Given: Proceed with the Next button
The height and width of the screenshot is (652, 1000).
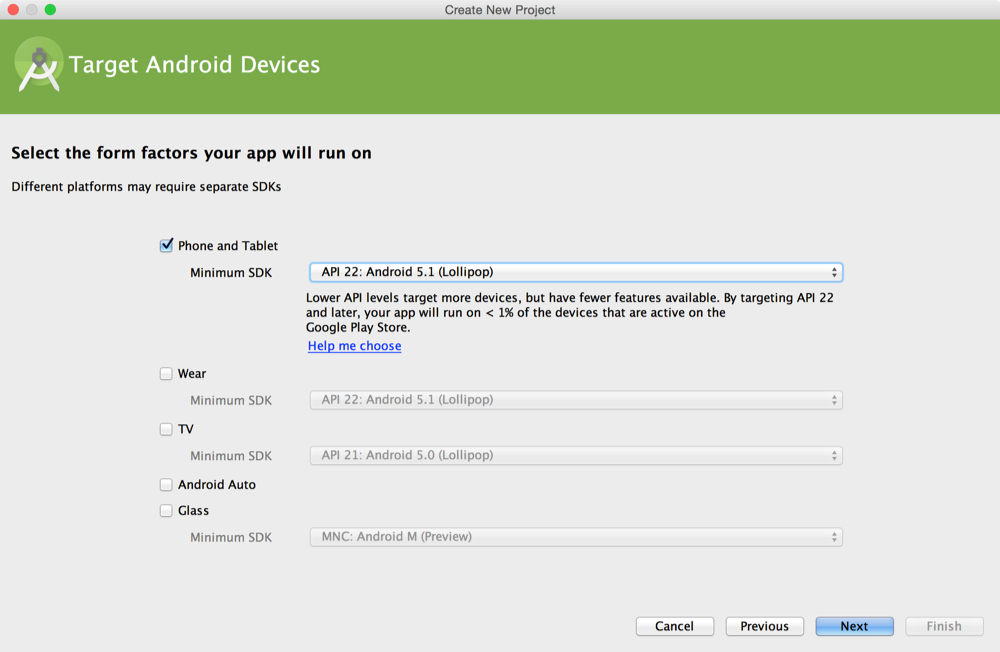Looking at the screenshot, I should (855, 626).
